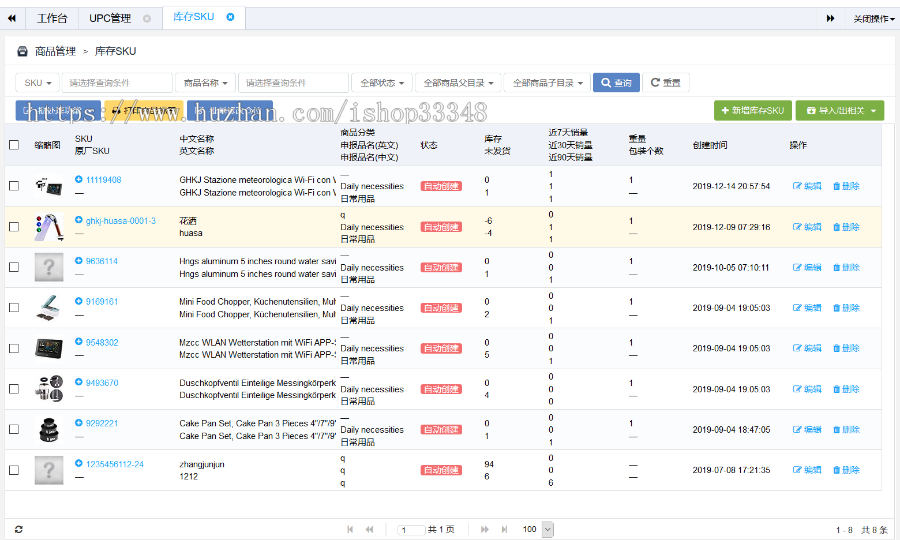This screenshot has height=540, width=900.
Task: Check the box for SKU 9493670 row
Action: [14, 389]
